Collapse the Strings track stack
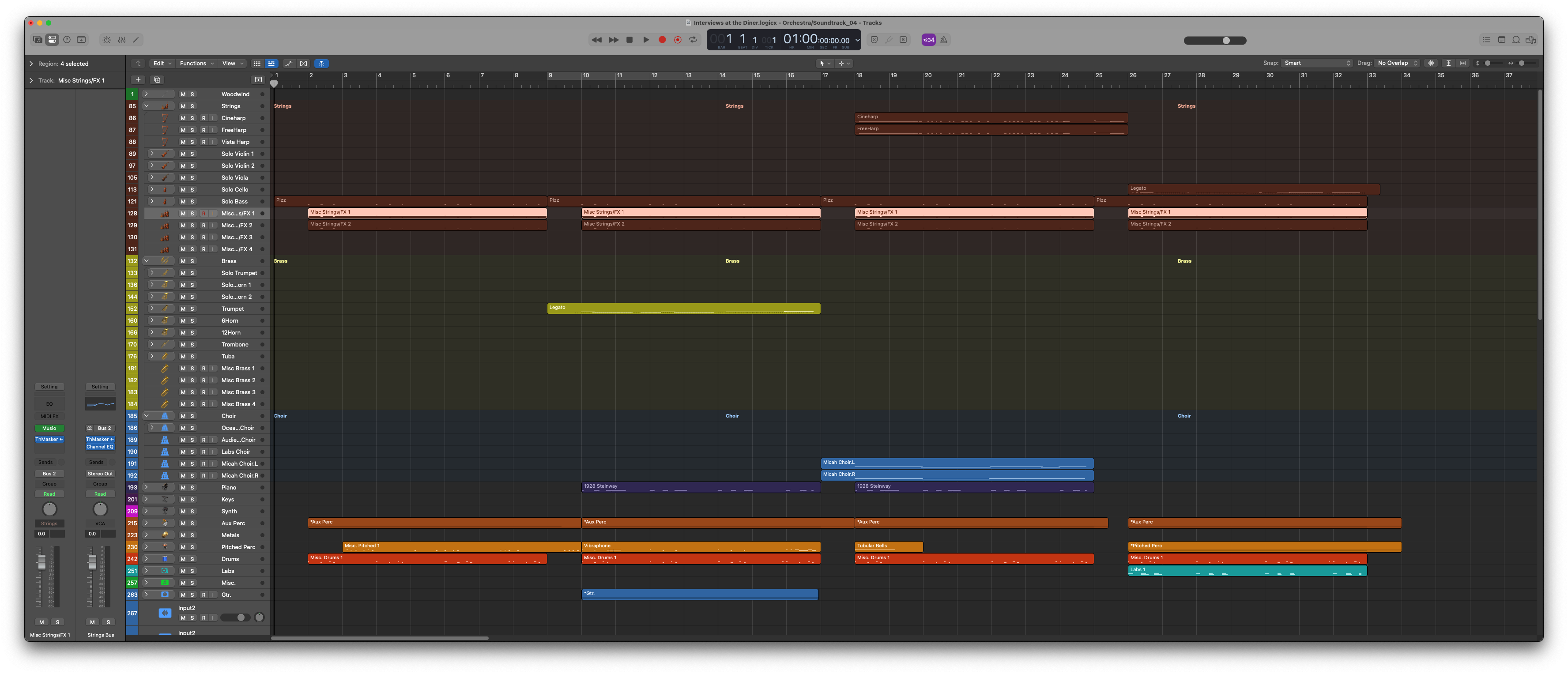 coord(146,106)
